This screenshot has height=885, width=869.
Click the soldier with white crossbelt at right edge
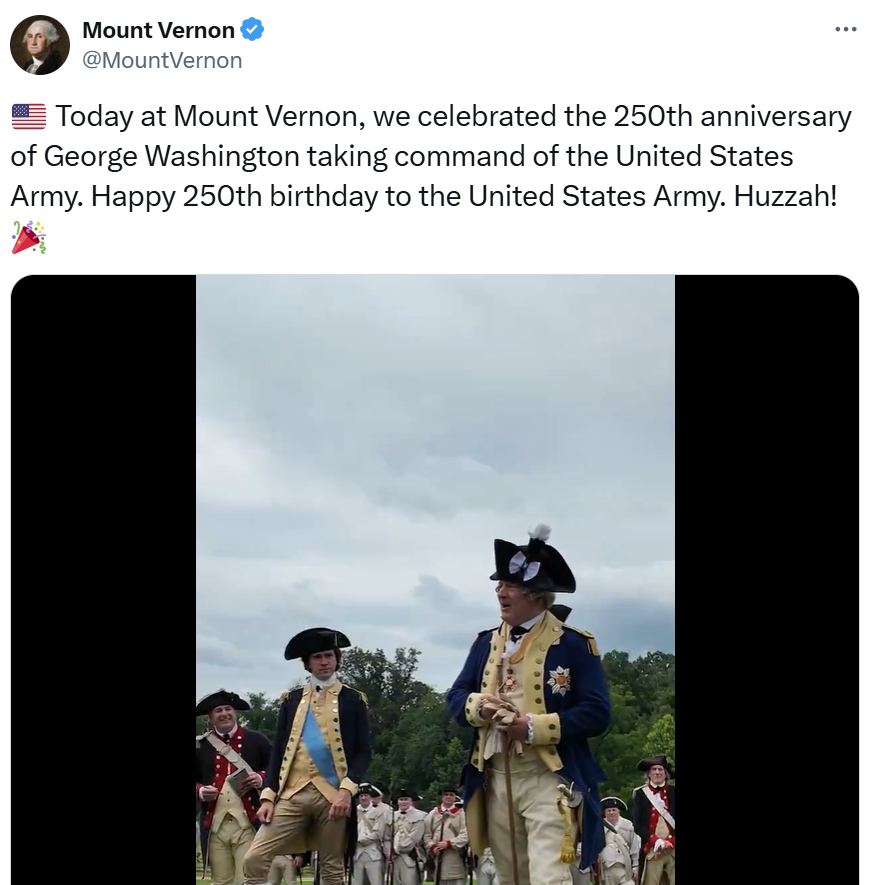(x=654, y=818)
